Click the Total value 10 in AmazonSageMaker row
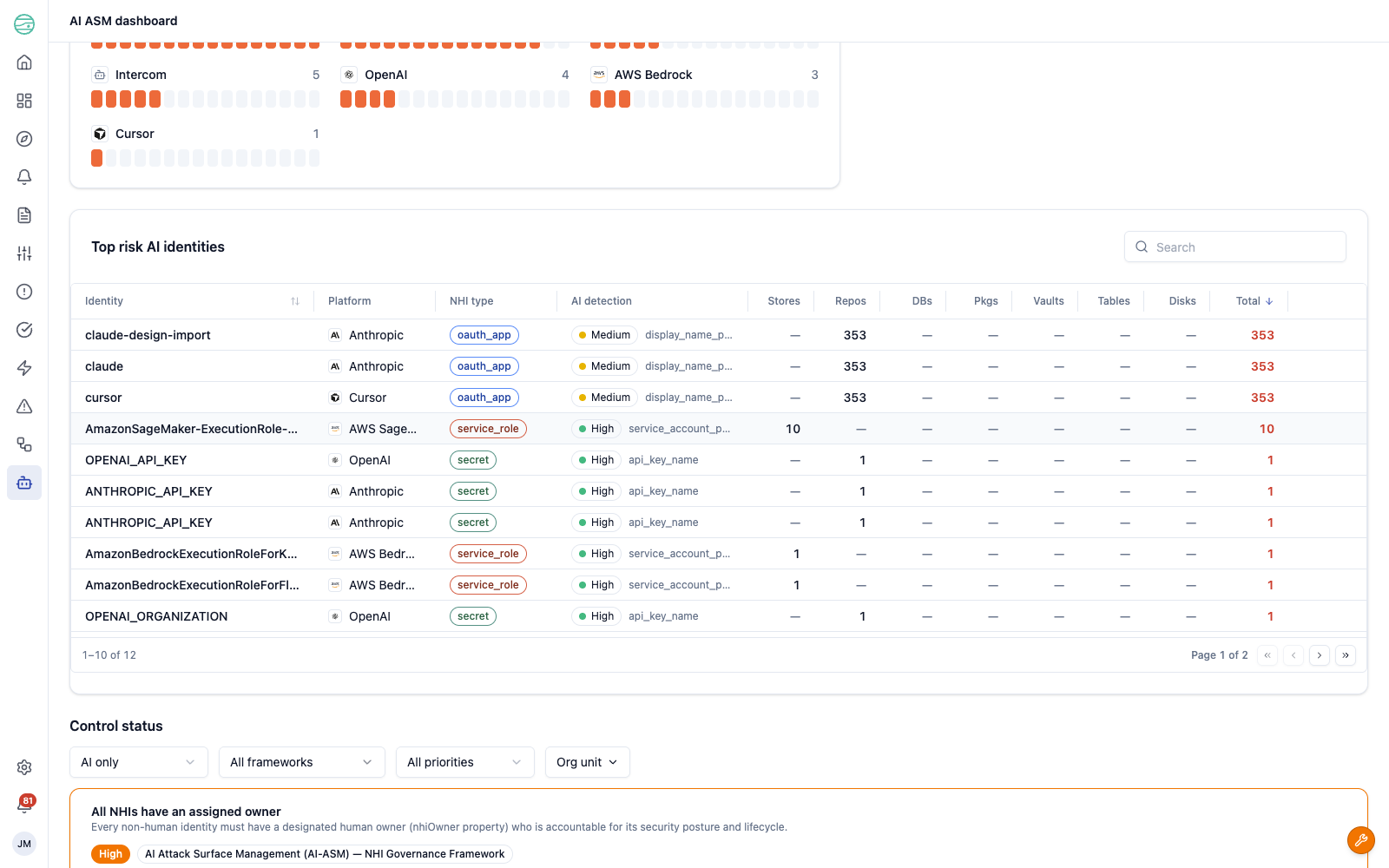The height and width of the screenshot is (868, 1389). click(1267, 429)
